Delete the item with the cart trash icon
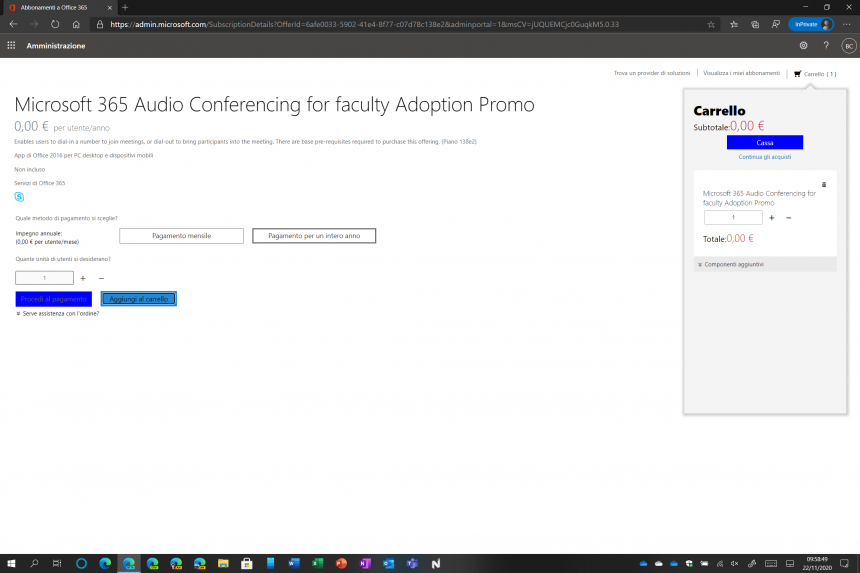This screenshot has height=573, width=860. tap(824, 185)
